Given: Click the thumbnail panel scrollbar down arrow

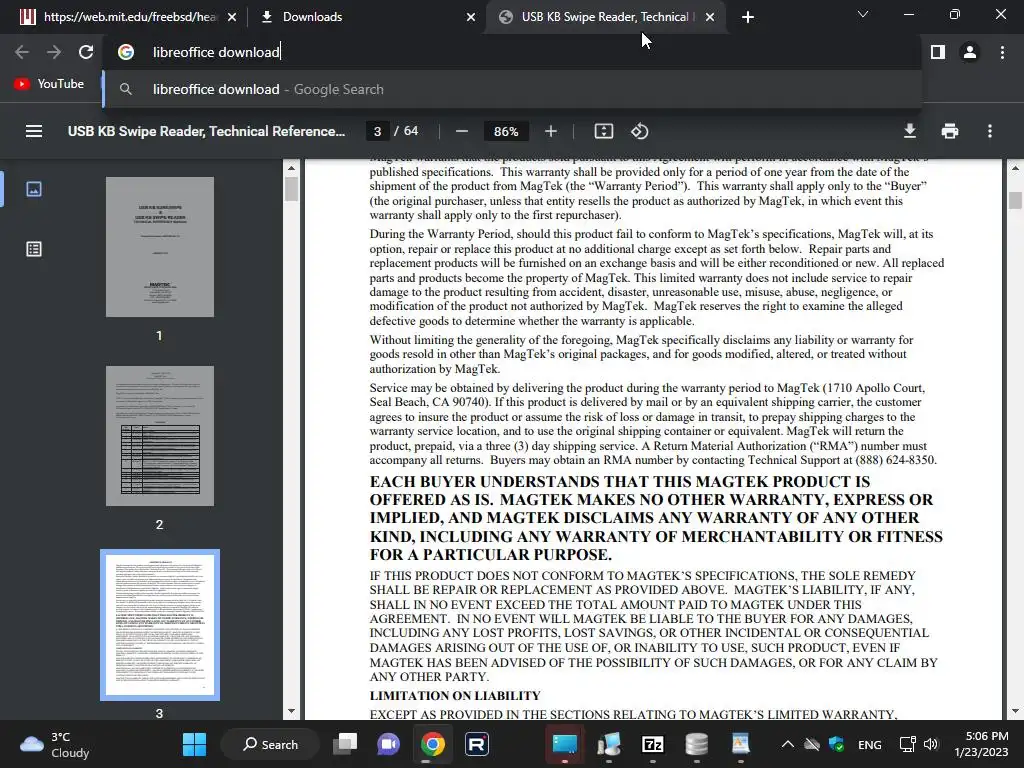Looking at the screenshot, I should tap(291, 712).
